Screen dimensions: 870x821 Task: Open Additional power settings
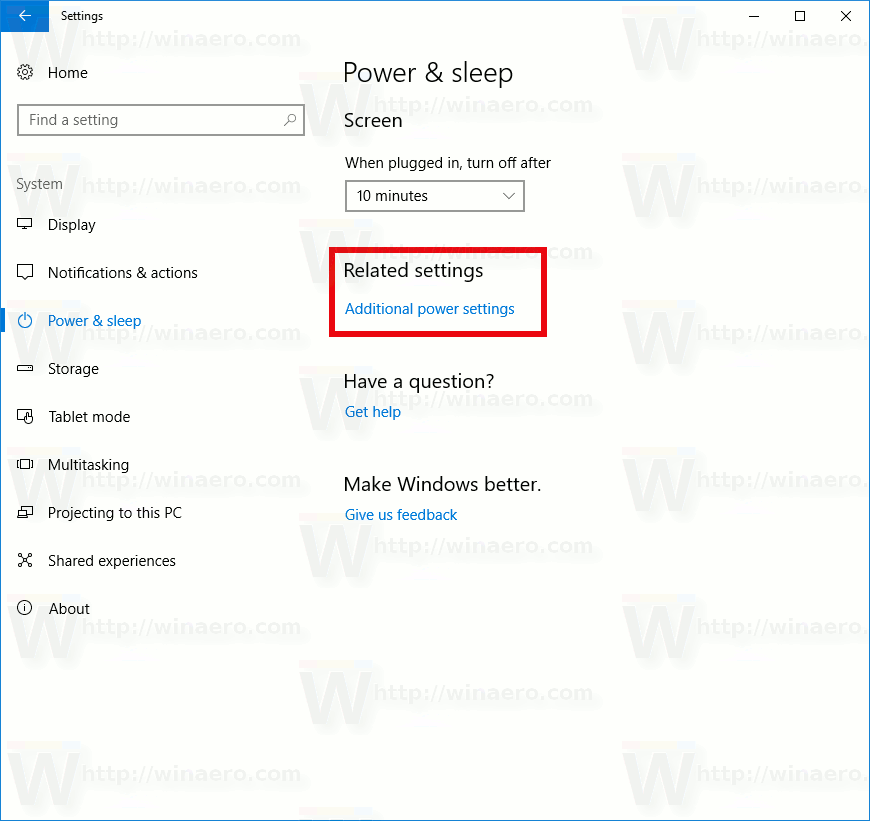coord(428,309)
